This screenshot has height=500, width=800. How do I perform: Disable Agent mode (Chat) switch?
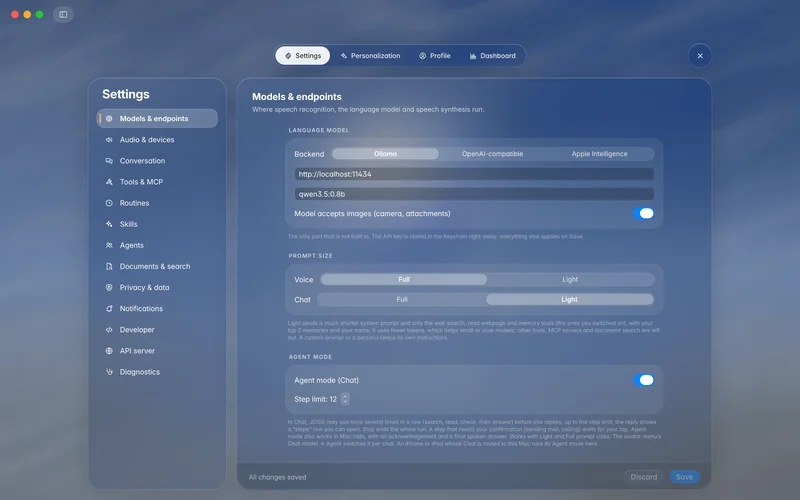pyautogui.click(x=644, y=380)
